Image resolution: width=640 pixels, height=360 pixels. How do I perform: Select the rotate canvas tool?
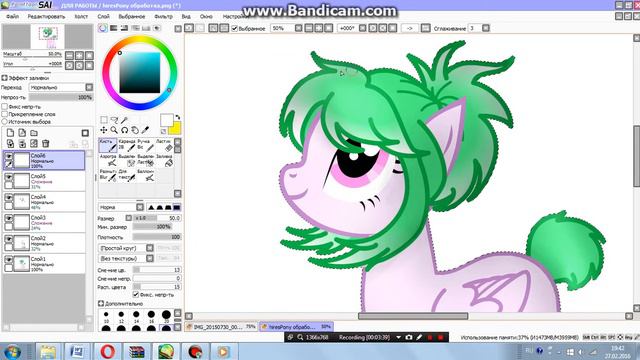point(124,130)
